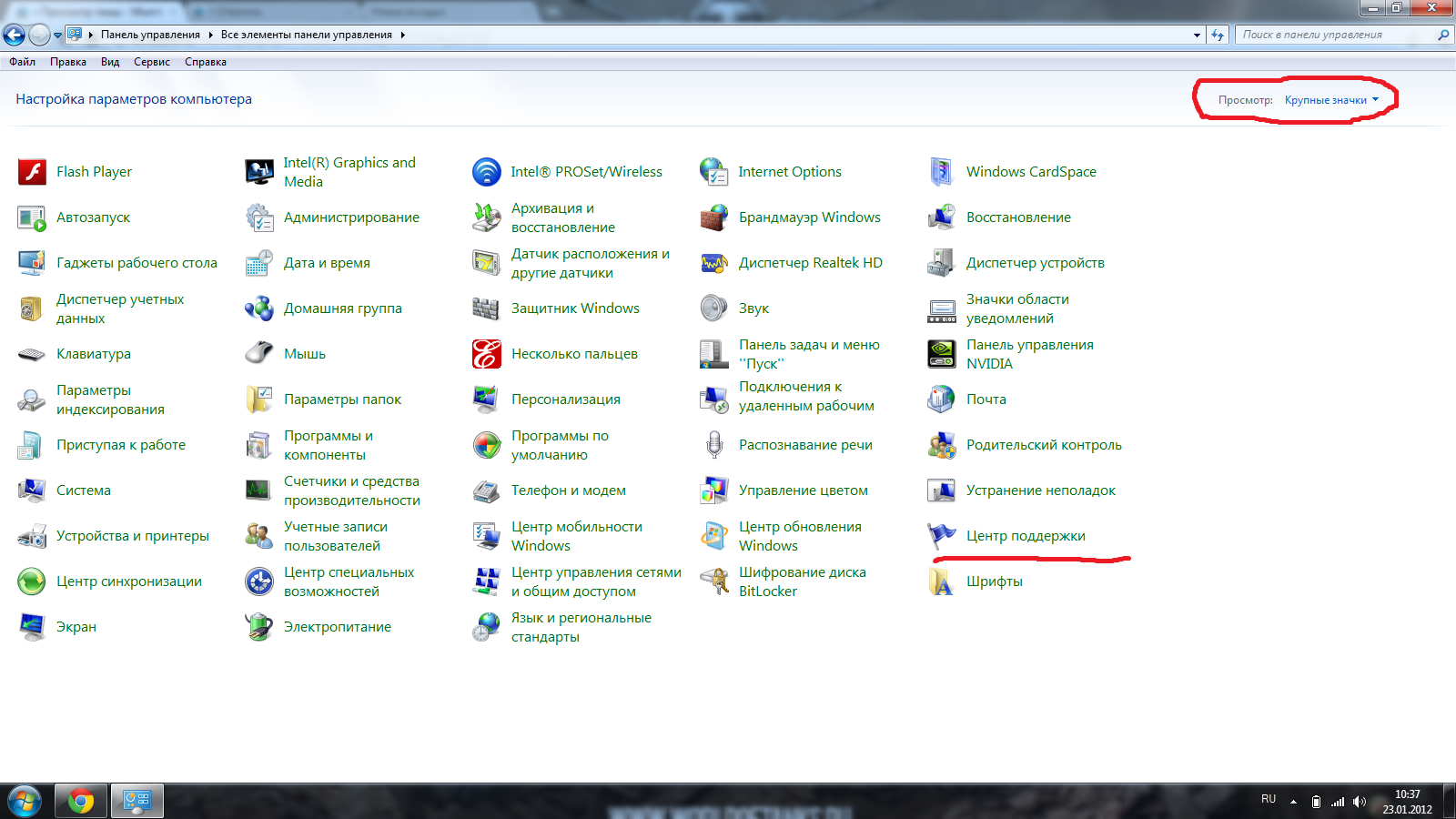Open the Диспетчер устройств link
The width and height of the screenshot is (1456, 819).
click(1036, 263)
